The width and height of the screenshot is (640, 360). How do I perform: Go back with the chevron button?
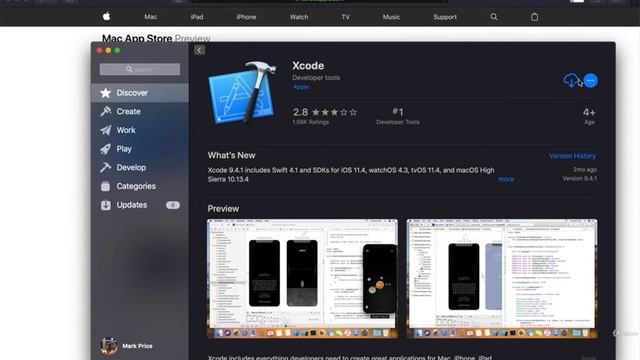(x=200, y=50)
